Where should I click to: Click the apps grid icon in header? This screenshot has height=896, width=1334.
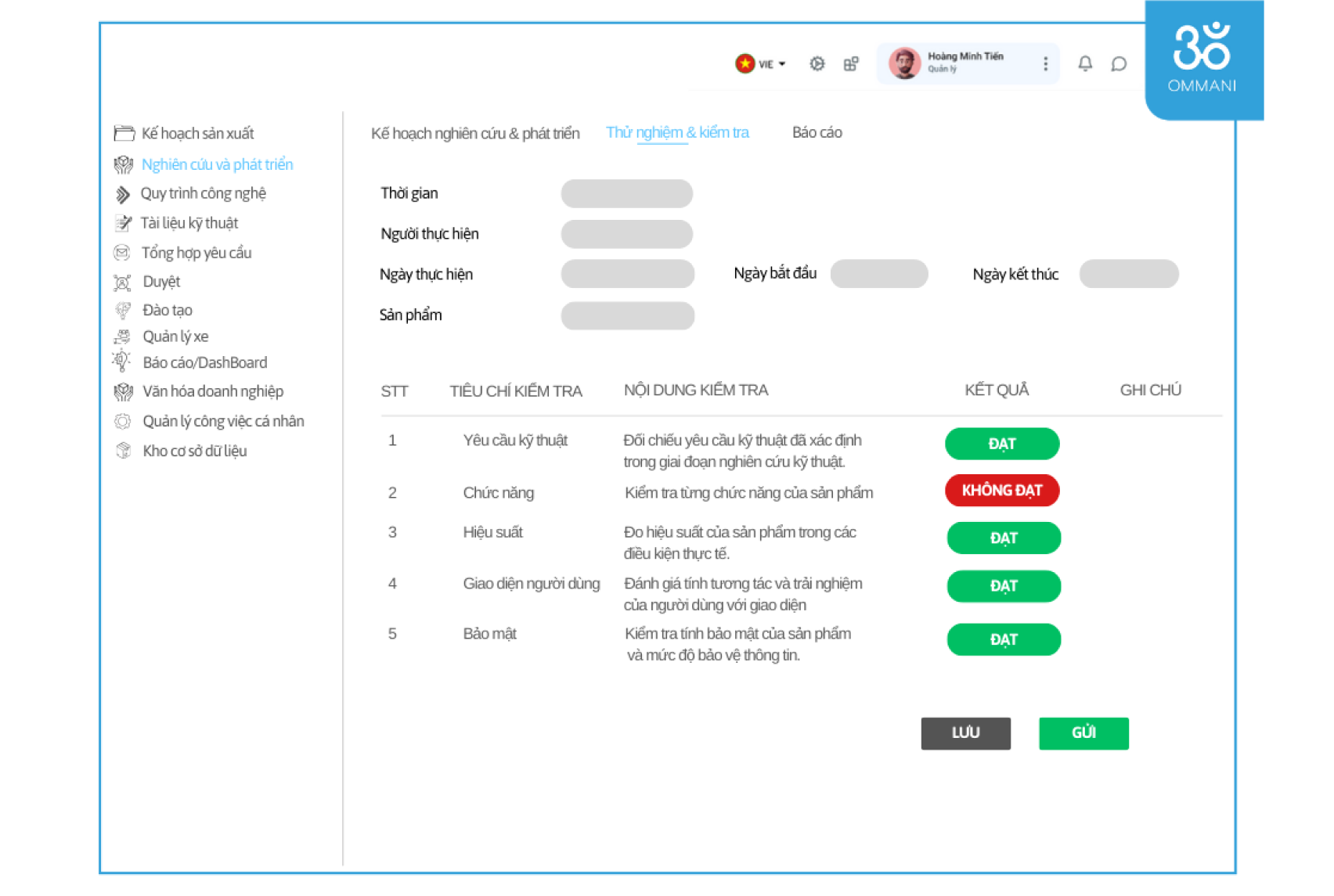[851, 64]
